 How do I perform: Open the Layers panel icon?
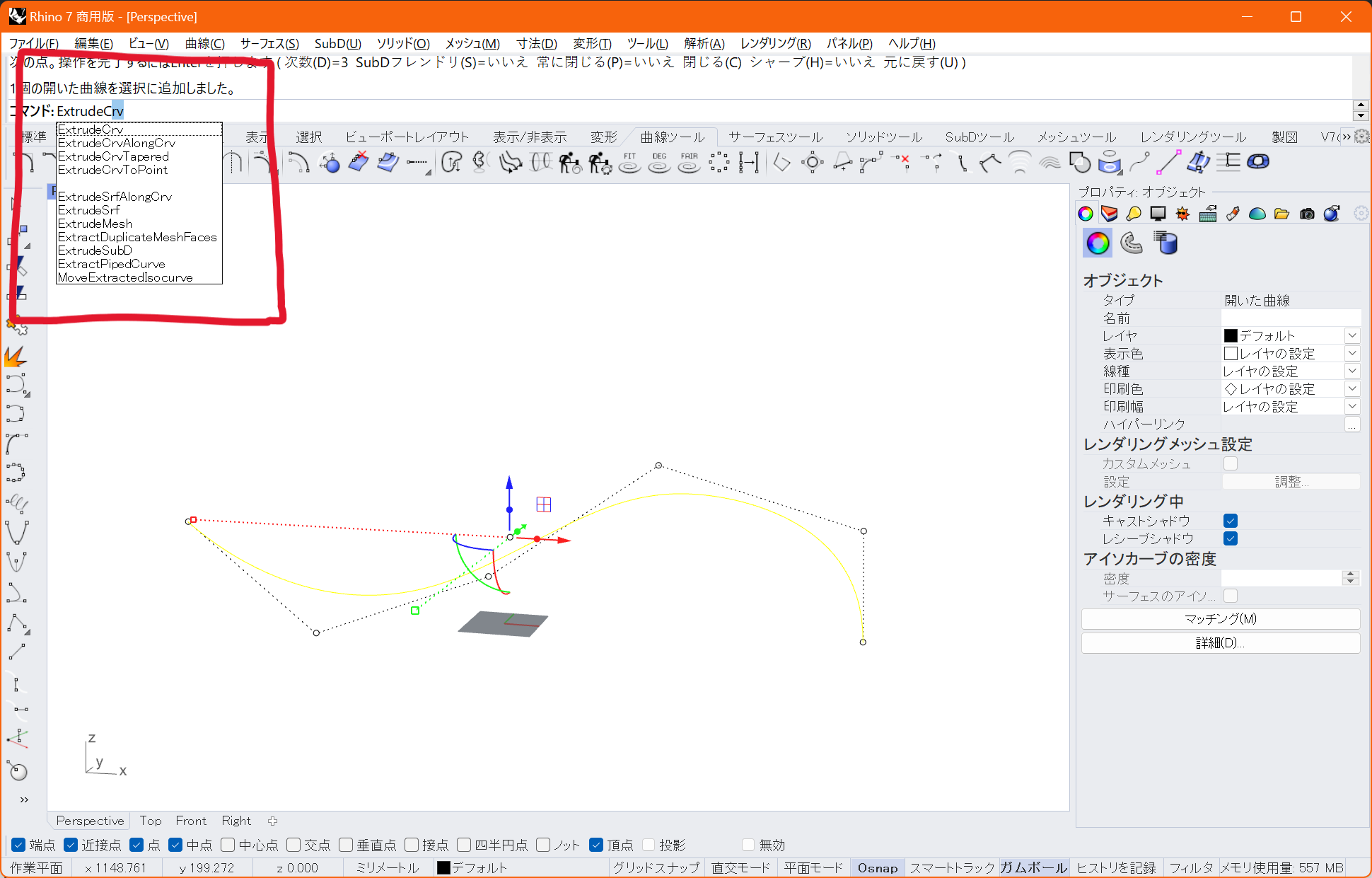[x=1110, y=214]
